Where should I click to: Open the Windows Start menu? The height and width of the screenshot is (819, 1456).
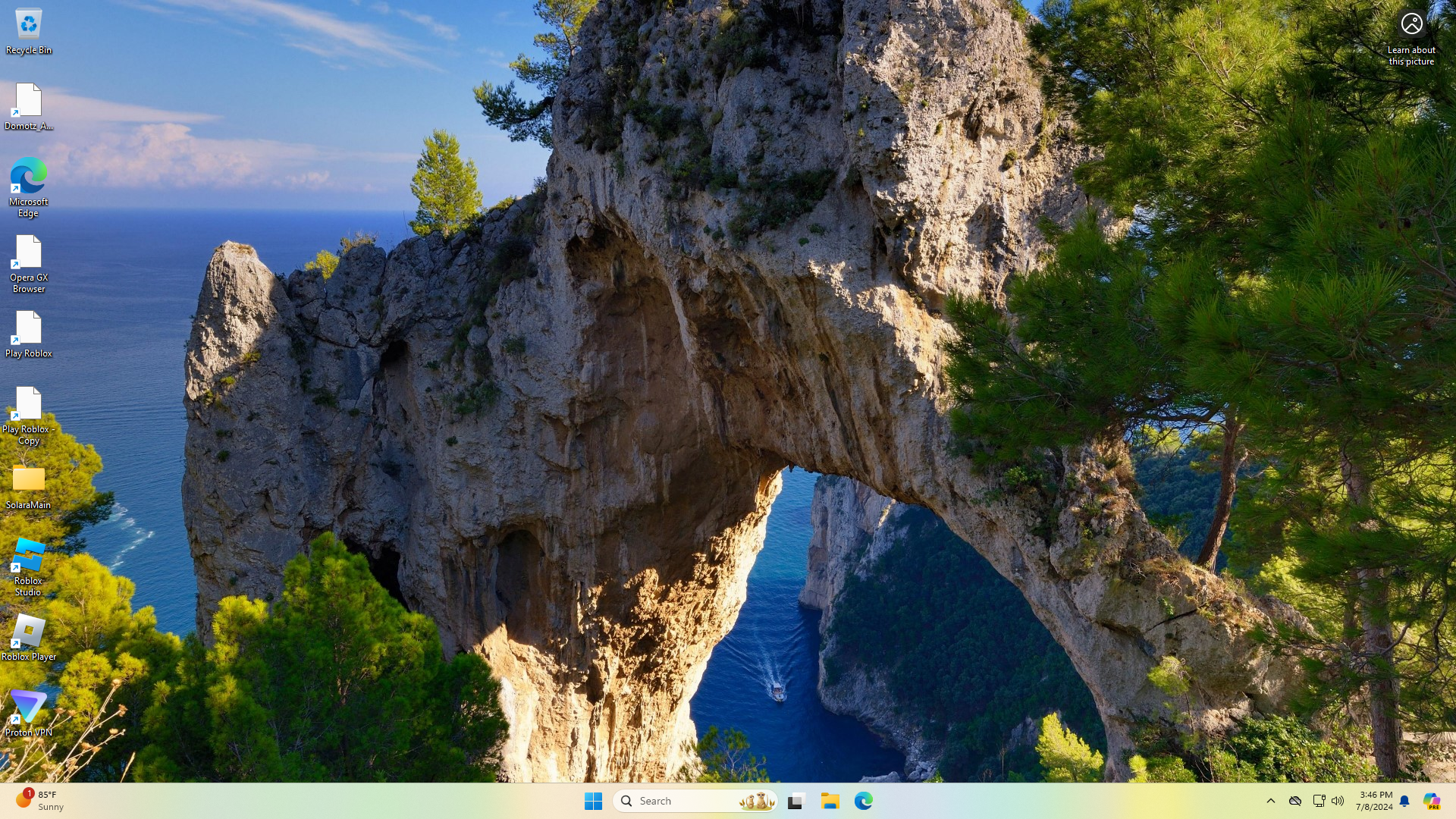(x=593, y=801)
